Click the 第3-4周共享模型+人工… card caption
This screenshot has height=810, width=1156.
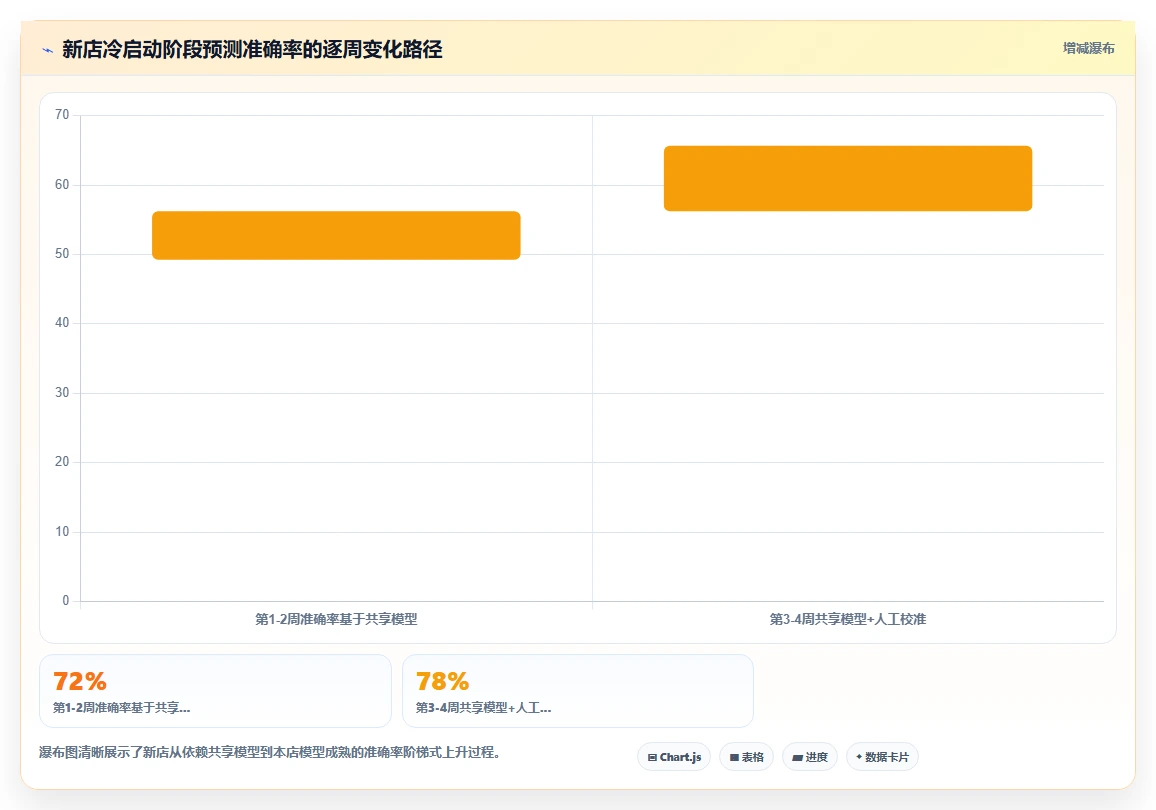[x=483, y=708]
